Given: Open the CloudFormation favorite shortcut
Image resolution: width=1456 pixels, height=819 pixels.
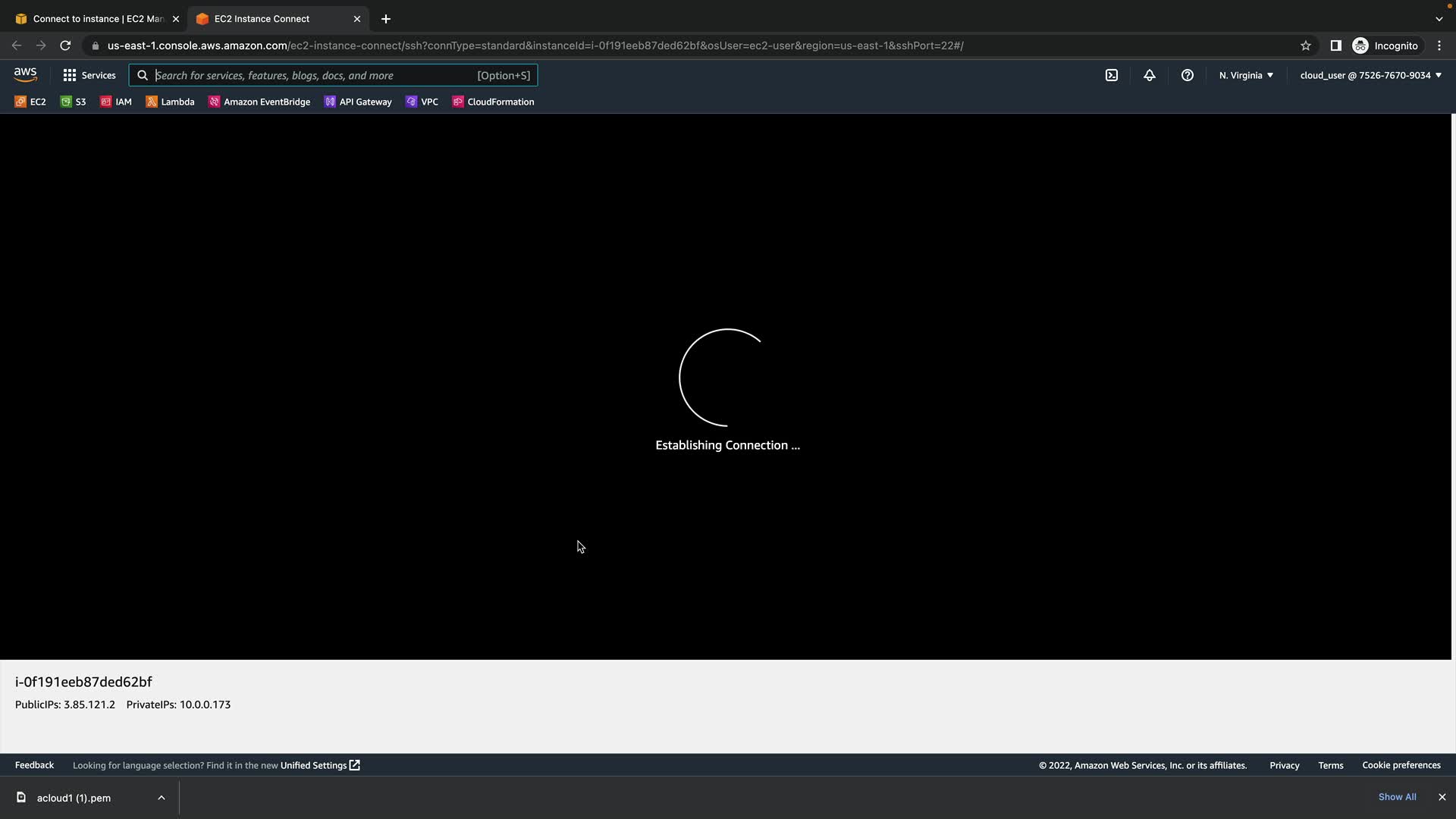Looking at the screenshot, I should [493, 102].
